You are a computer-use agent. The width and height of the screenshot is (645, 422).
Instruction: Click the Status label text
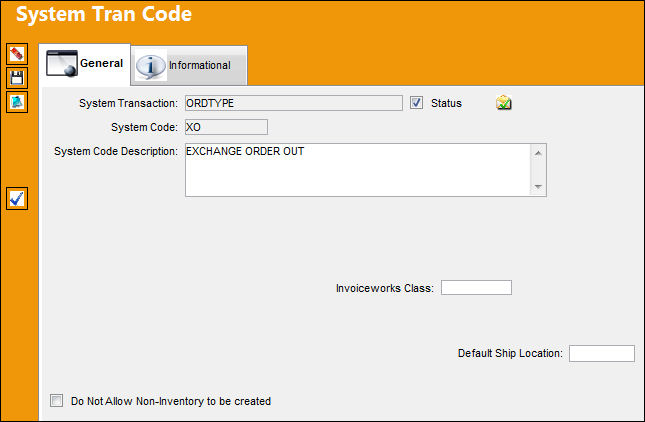(x=446, y=103)
